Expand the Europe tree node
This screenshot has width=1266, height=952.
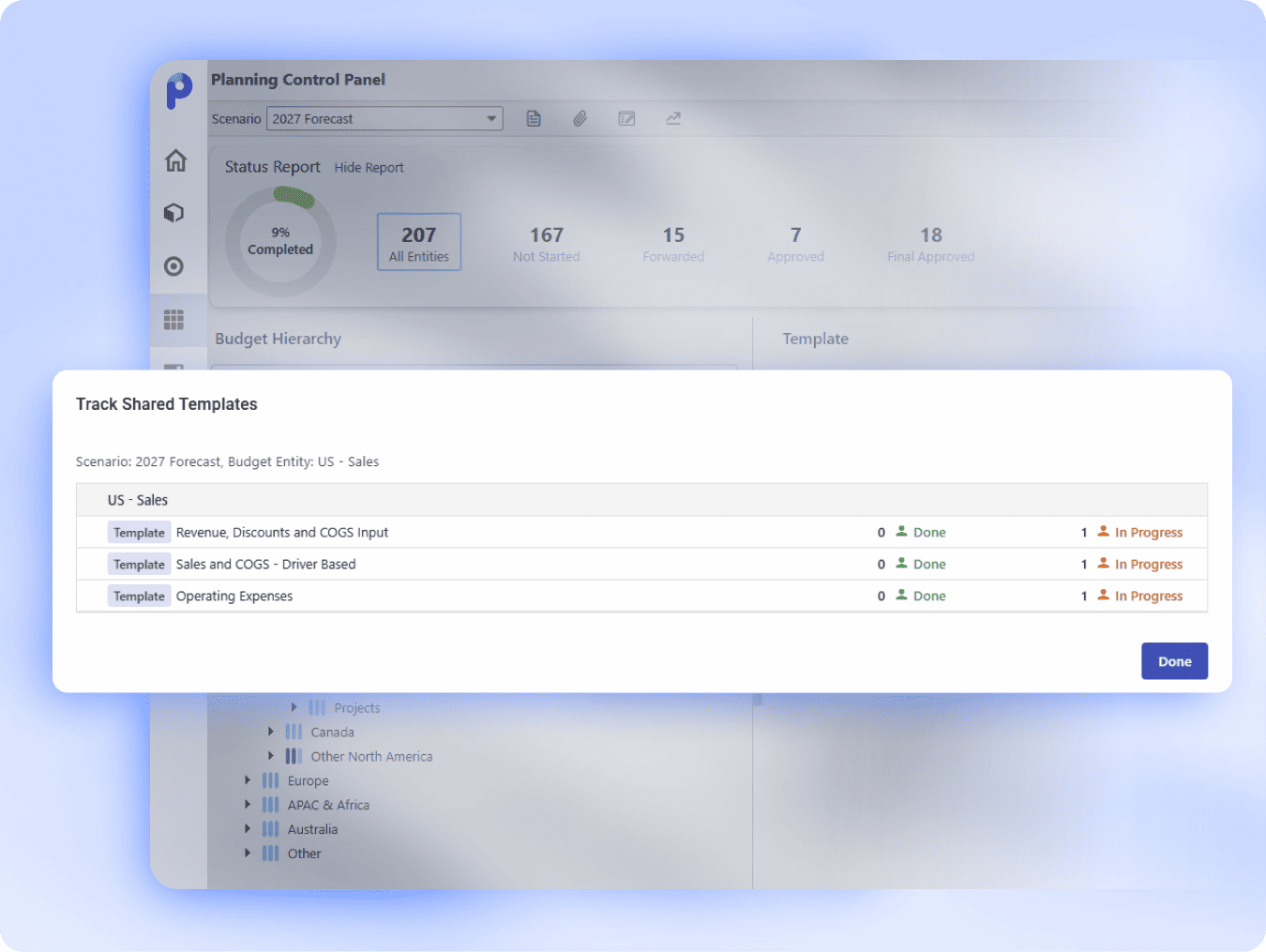point(248,780)
